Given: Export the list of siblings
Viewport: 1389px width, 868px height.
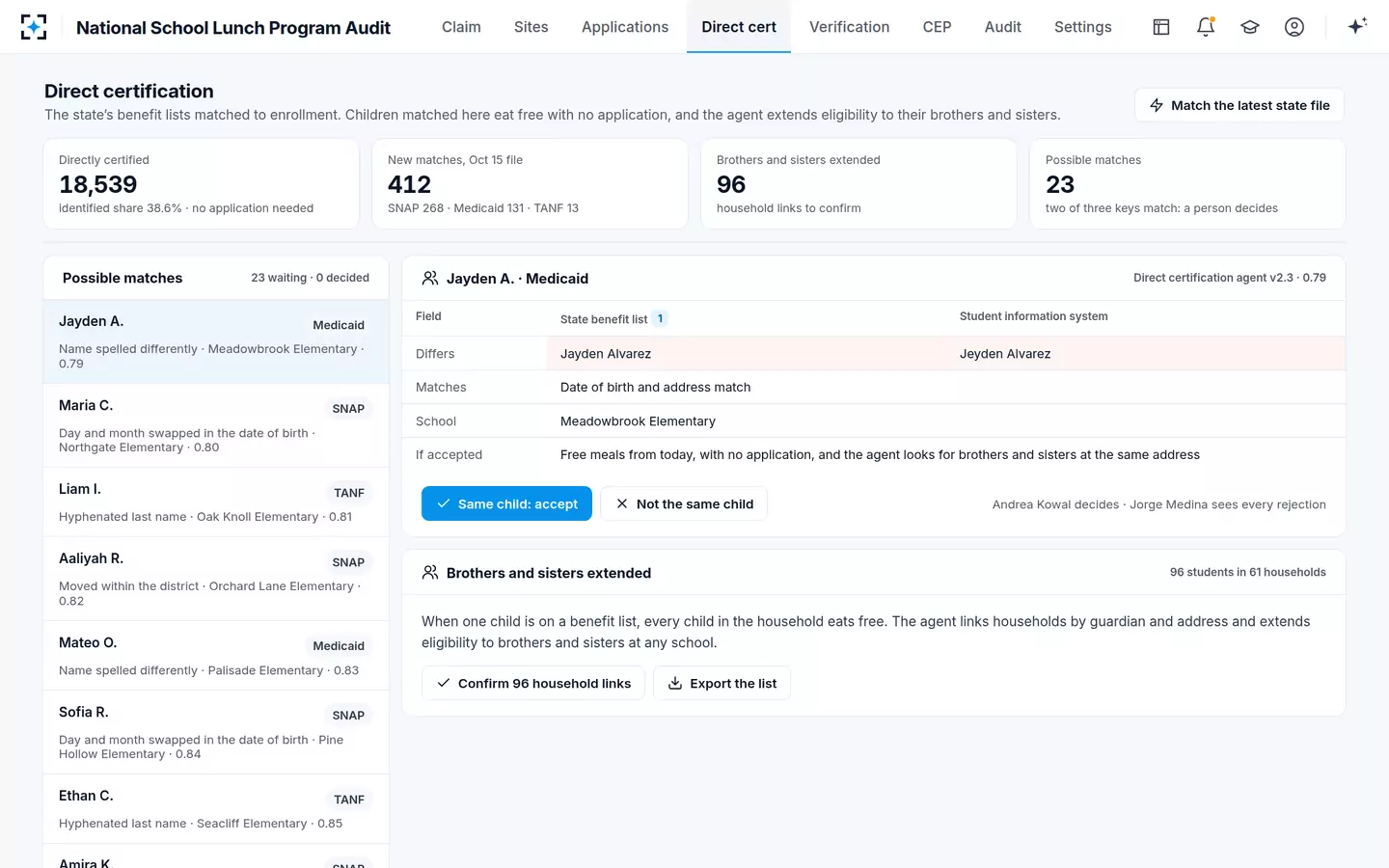Looking at the screenshot, I should [x=722, y=683].
